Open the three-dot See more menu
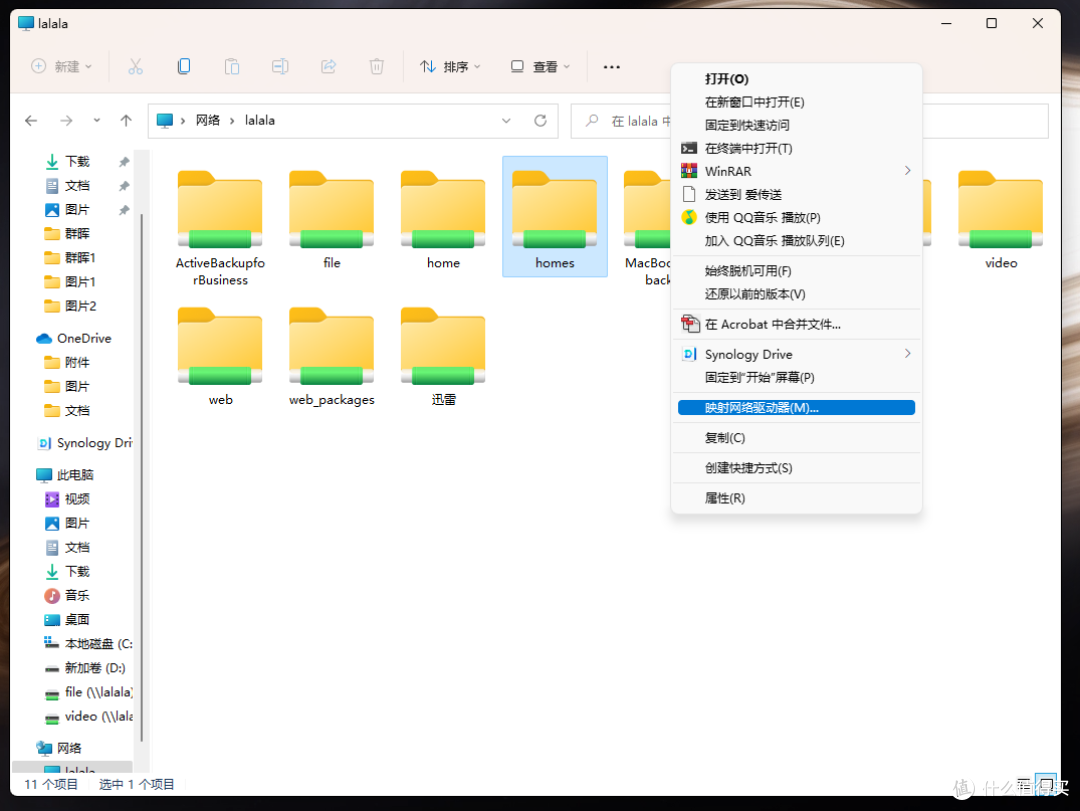This screenshot has height=811, width=1080. pyautogui.click(x=612, y=67)
